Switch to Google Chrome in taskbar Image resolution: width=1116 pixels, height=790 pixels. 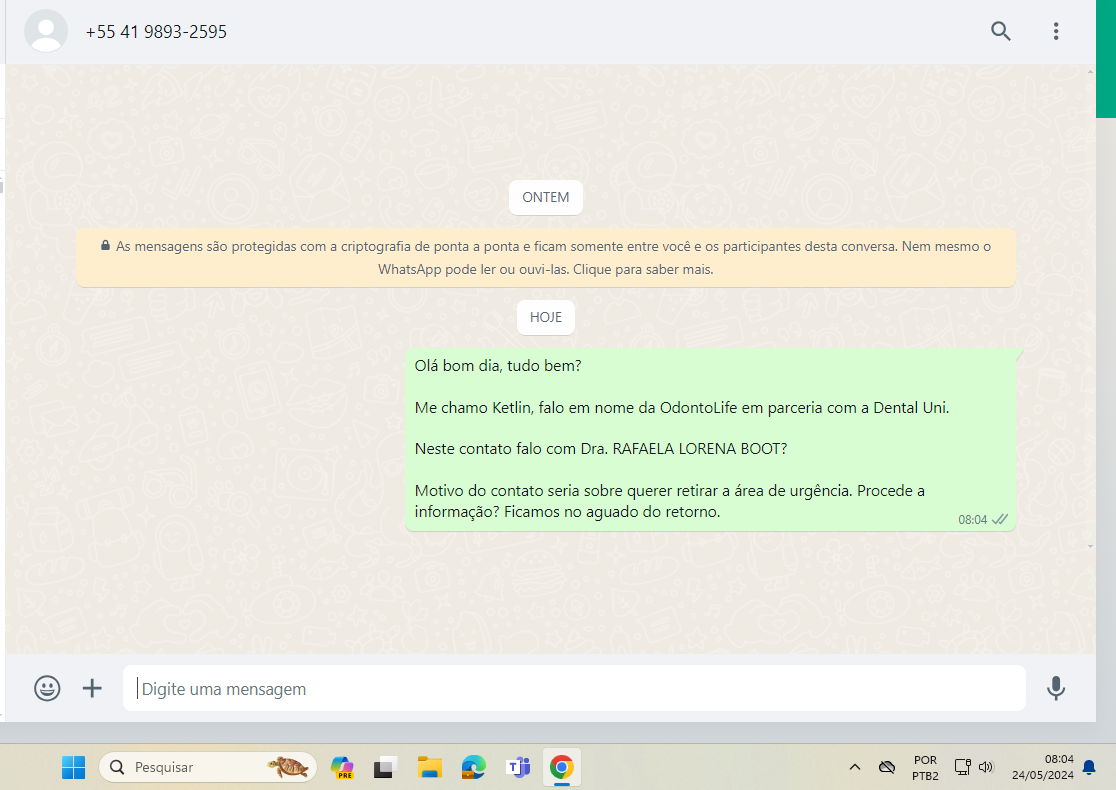(562, 767)
